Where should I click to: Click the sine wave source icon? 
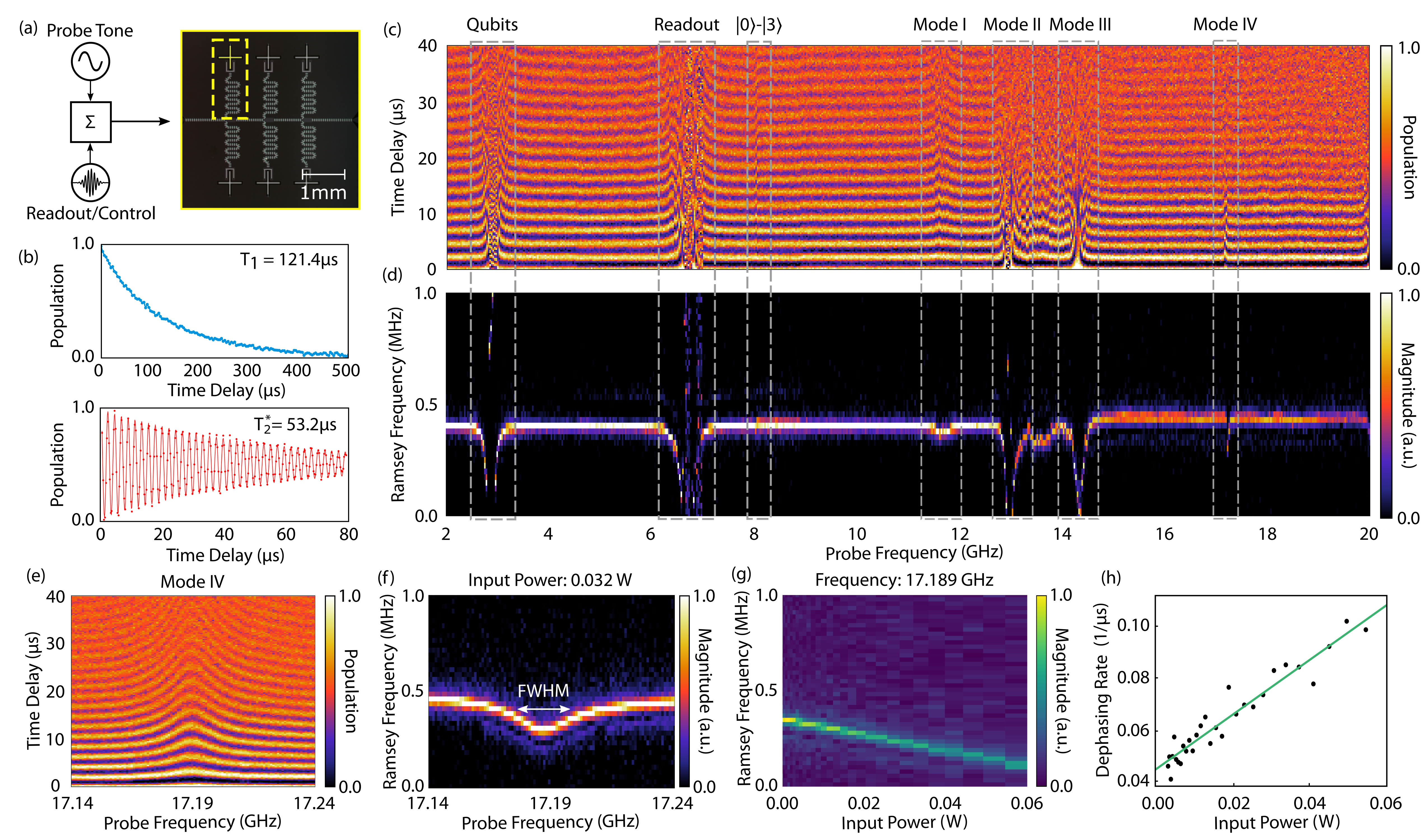click(x=90, y=61)
